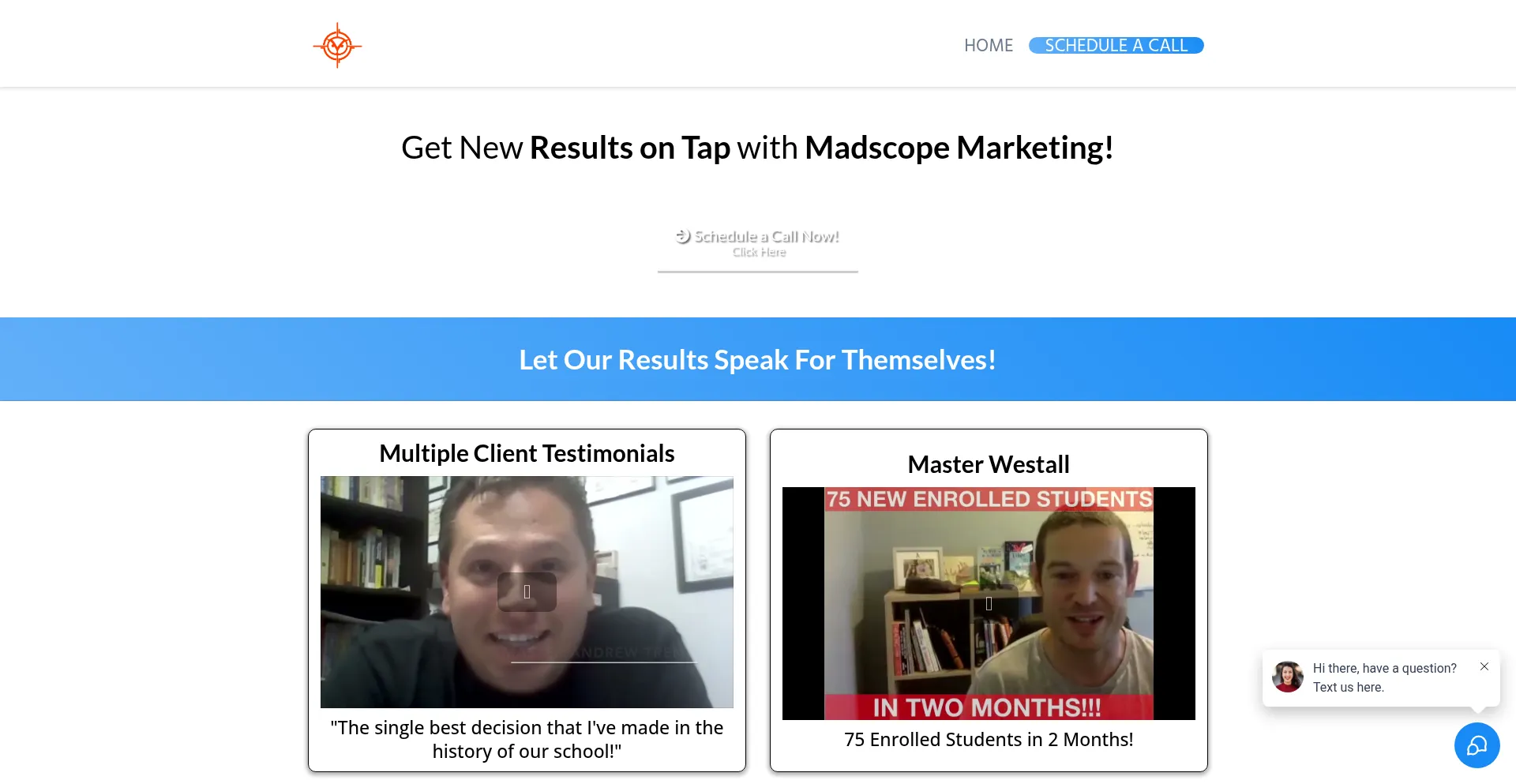Click the Schedule a Call Now button
This screenshot has width=1516, height=784.
757,243
